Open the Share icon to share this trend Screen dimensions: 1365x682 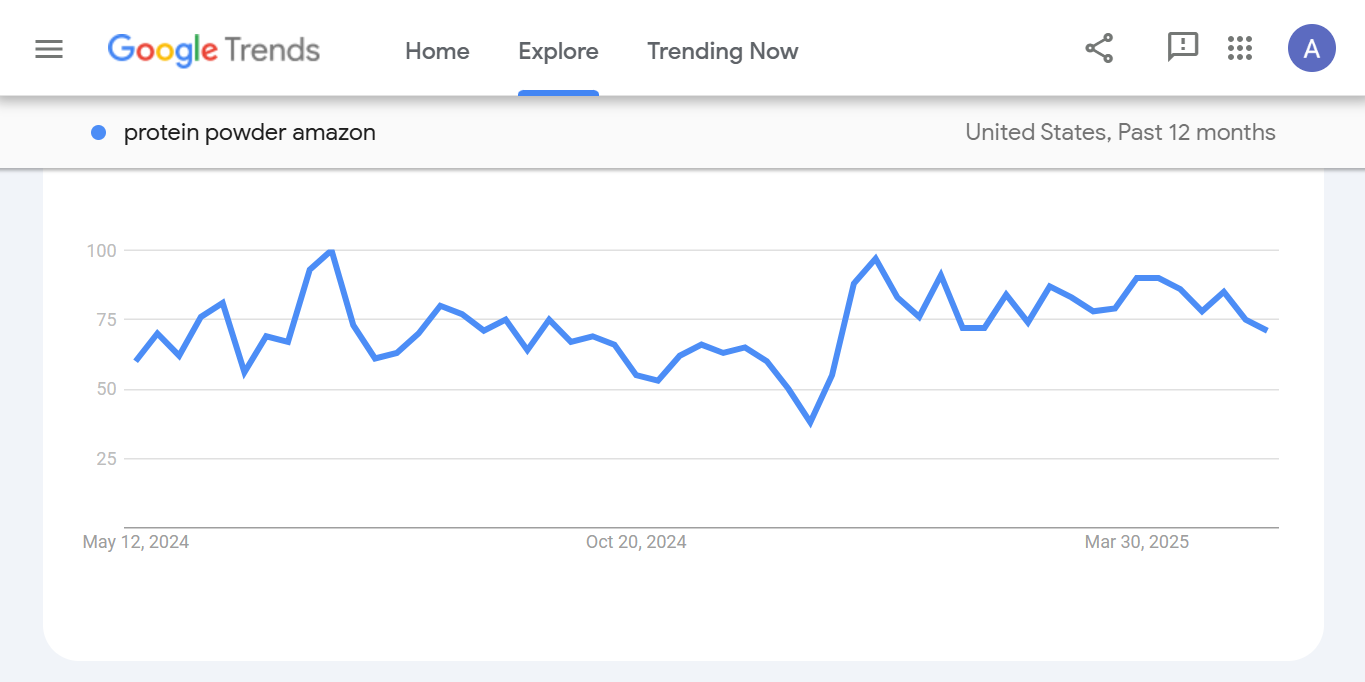coord(1098,47)
